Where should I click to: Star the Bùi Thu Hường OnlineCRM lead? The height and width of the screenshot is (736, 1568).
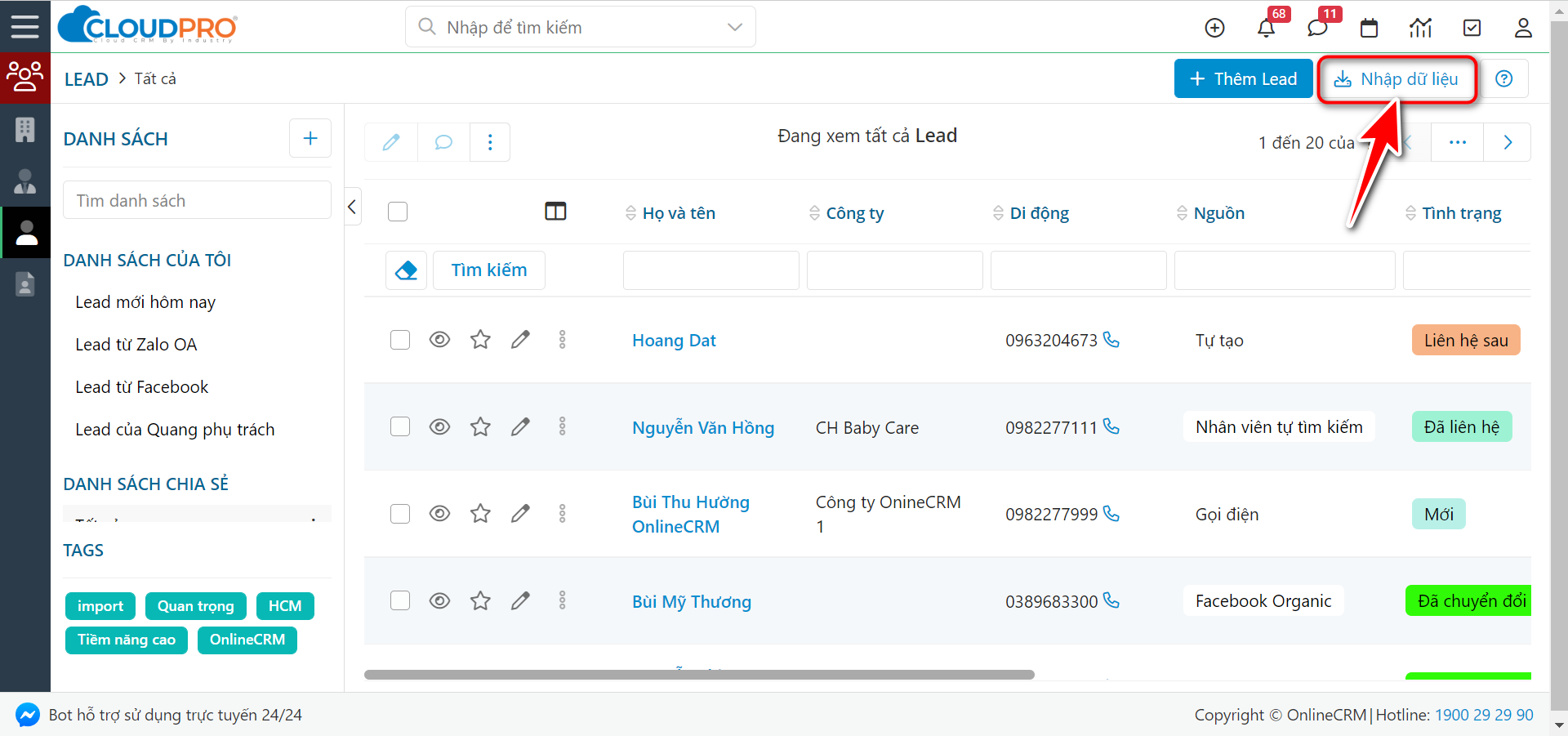tap(480, 513)
